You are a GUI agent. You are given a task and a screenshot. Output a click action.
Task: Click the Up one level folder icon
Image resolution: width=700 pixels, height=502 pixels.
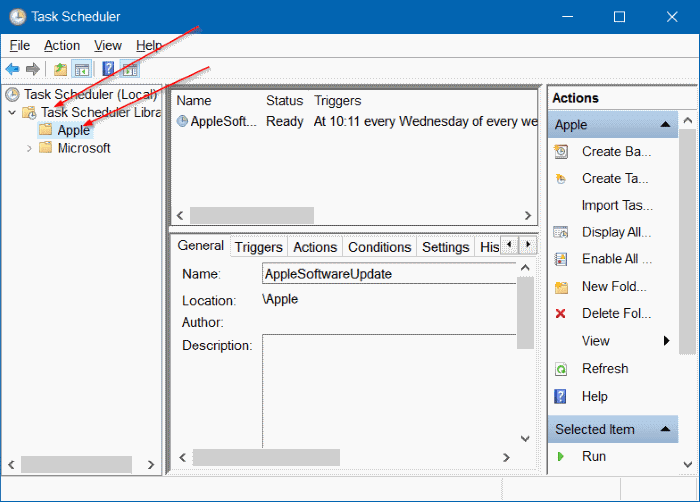coord(60,69)
